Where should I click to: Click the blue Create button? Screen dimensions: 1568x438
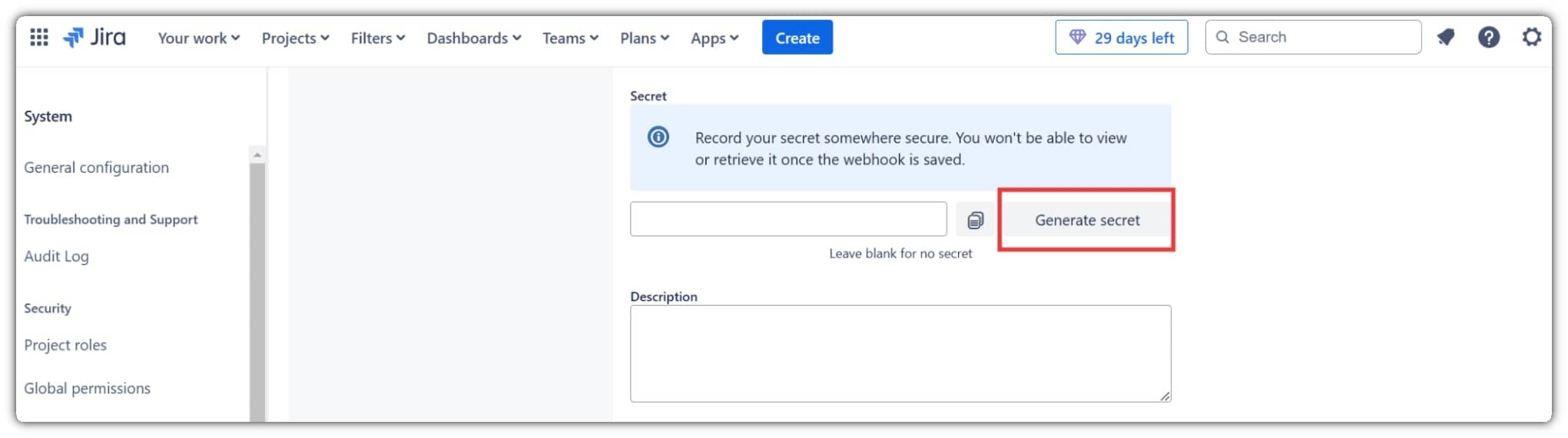(797, 38)
